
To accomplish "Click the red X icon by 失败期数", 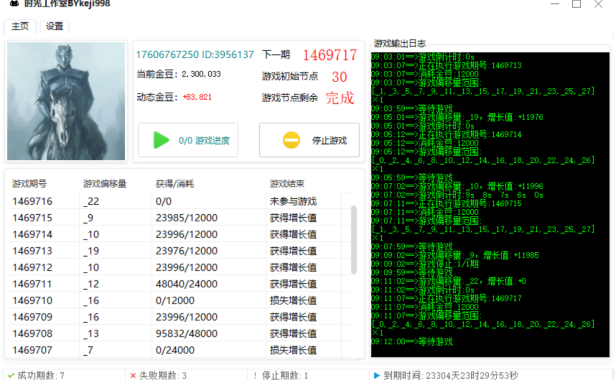I will pos(133,375).
